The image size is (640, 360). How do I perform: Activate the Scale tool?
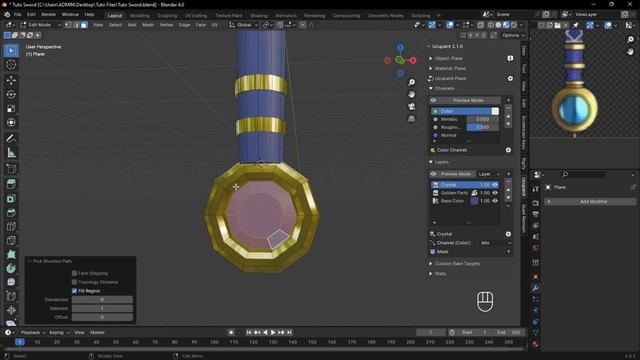coord(11,109)
